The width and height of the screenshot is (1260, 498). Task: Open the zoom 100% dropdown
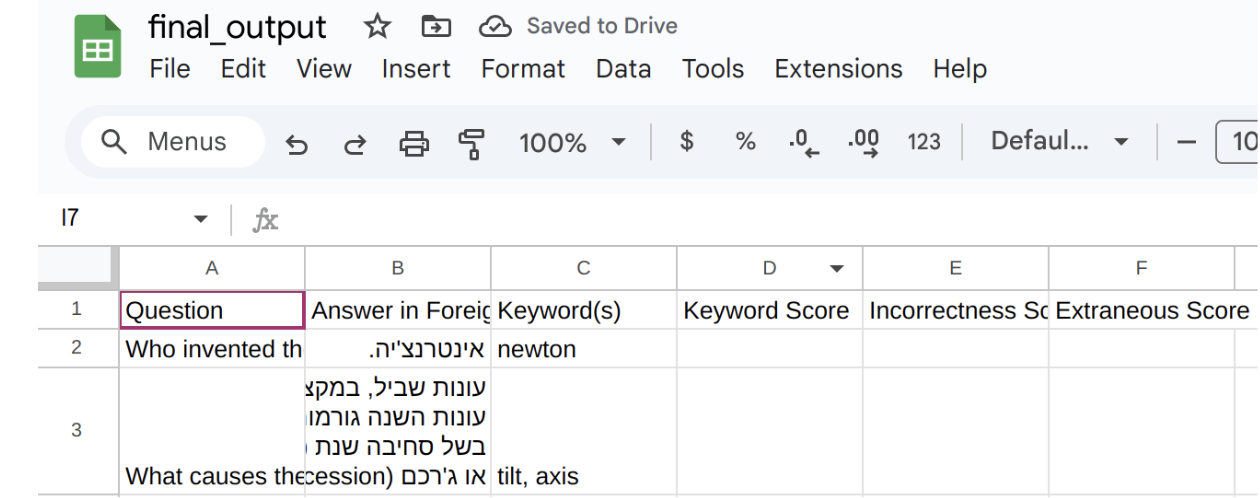tap(572, 142)
